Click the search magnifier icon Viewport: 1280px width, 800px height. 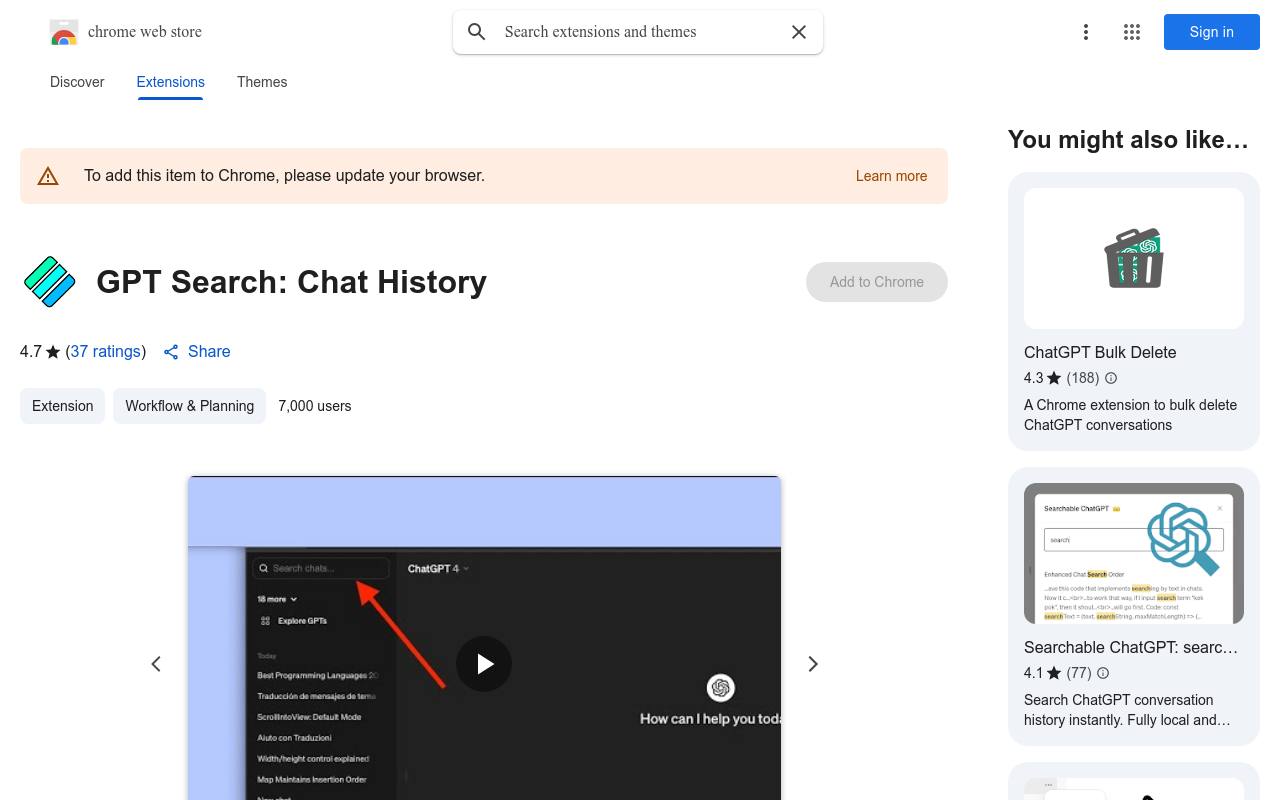(477, 32)
